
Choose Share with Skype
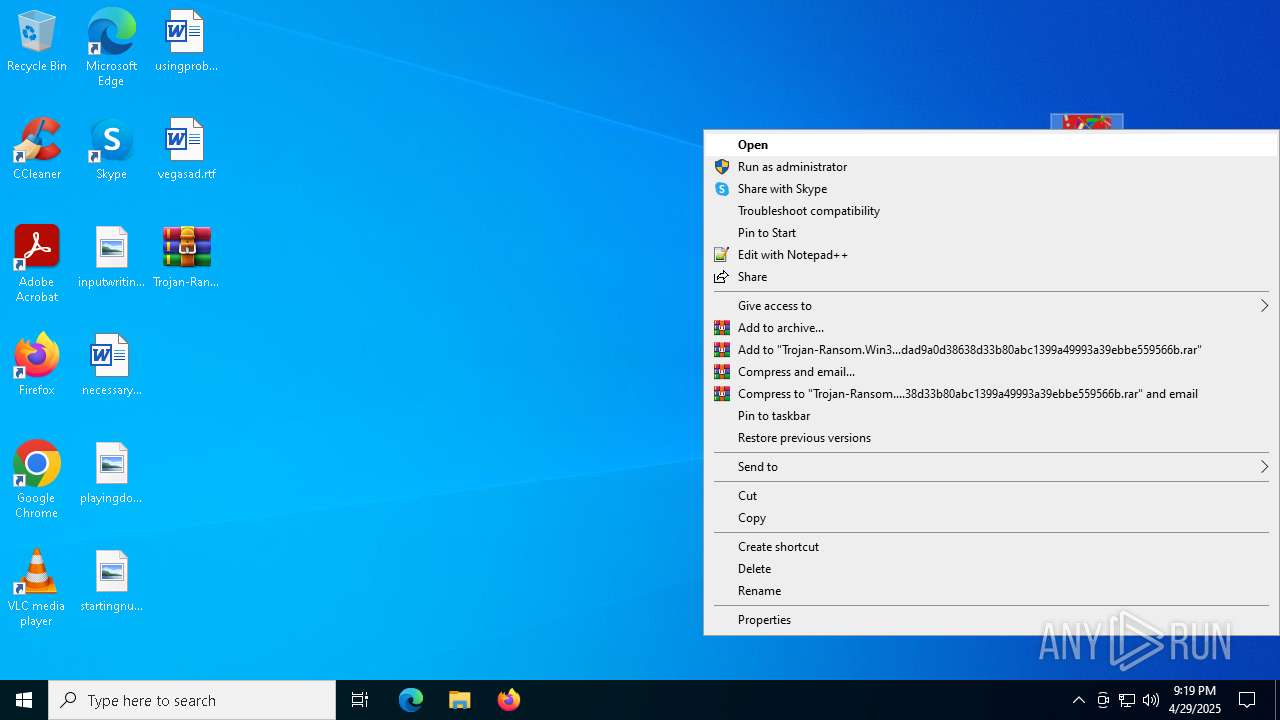(991, 189)
